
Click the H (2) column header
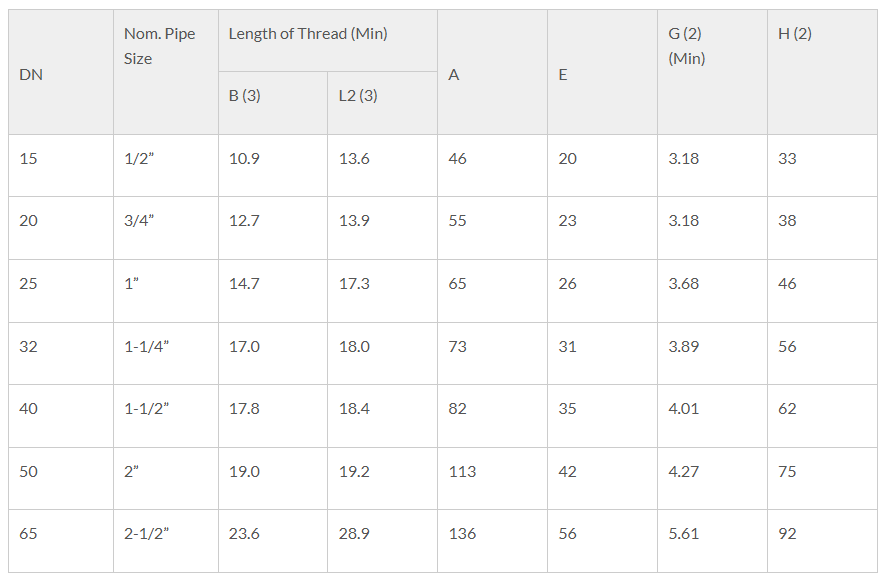[x=822, y=72]
